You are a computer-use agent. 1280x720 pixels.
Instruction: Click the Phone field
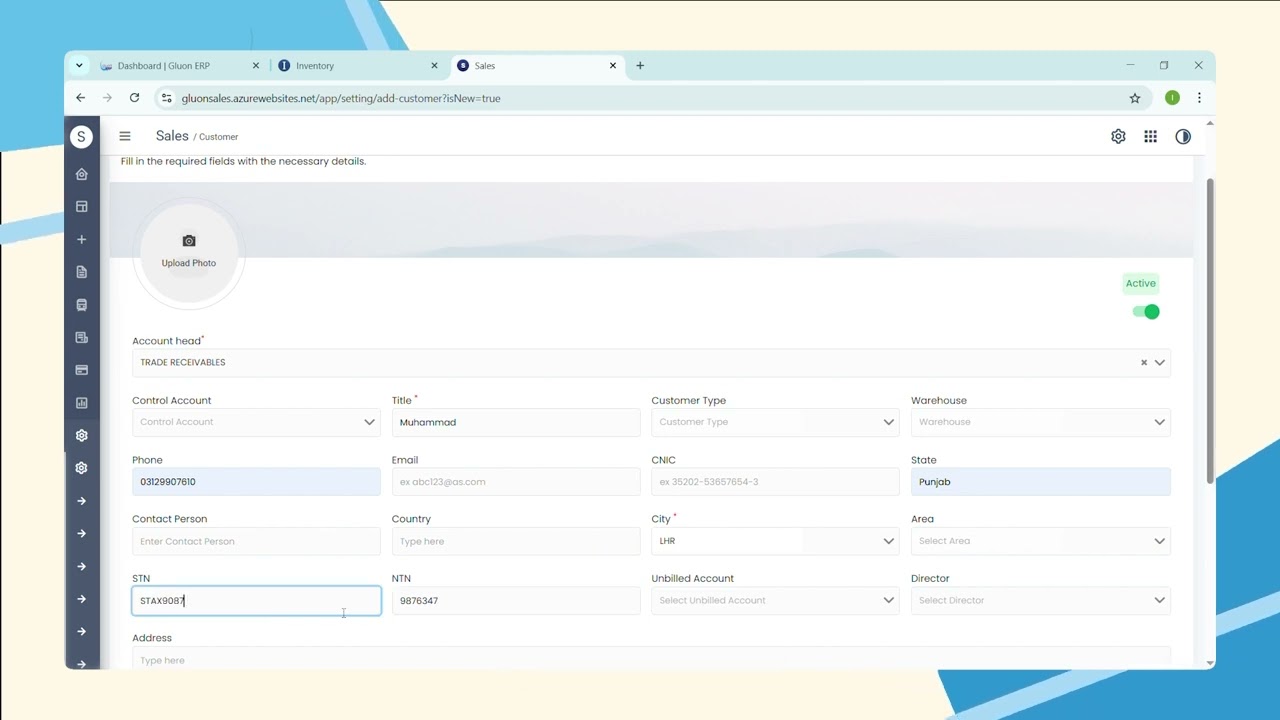pos(256,482)
